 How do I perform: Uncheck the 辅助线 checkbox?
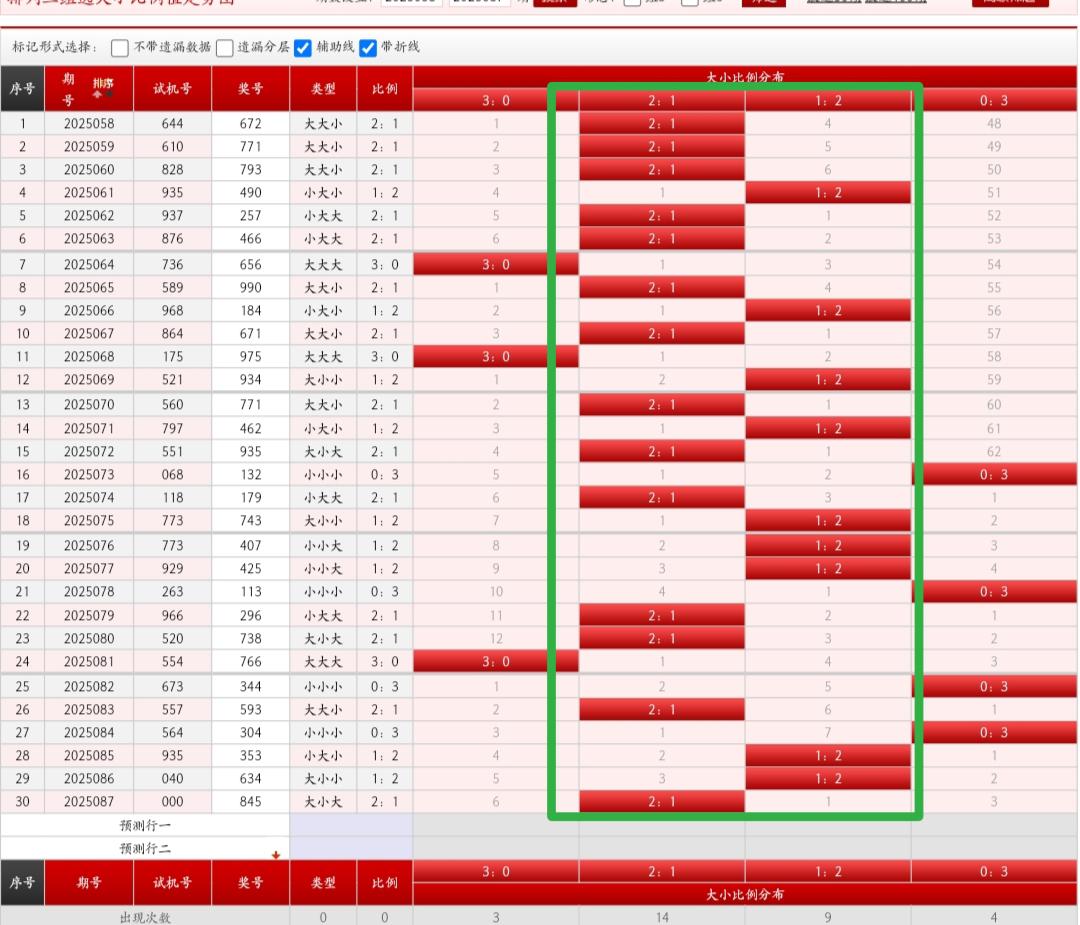(303, 47)
